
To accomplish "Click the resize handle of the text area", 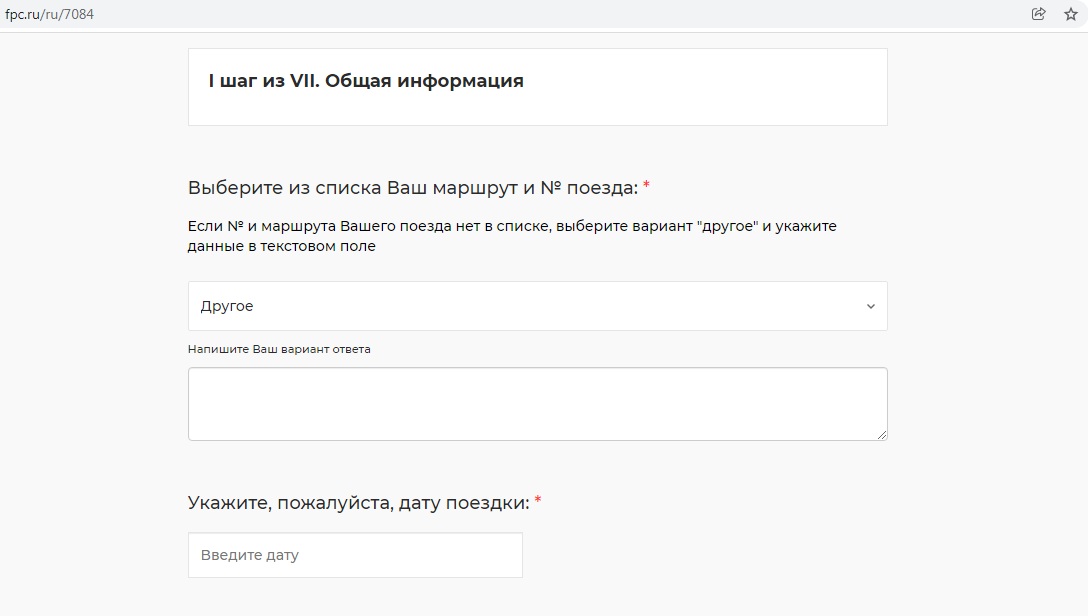I will pyautogui.click(x=882, y=435).
